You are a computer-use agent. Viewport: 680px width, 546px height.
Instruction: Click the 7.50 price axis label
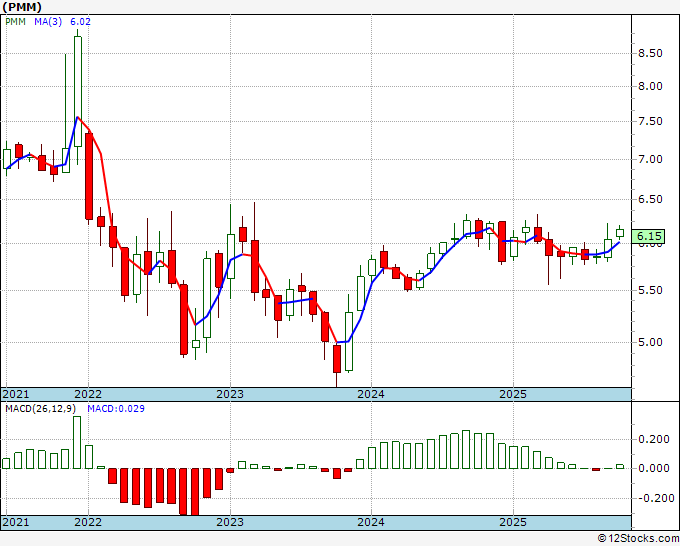pos(650,121)
